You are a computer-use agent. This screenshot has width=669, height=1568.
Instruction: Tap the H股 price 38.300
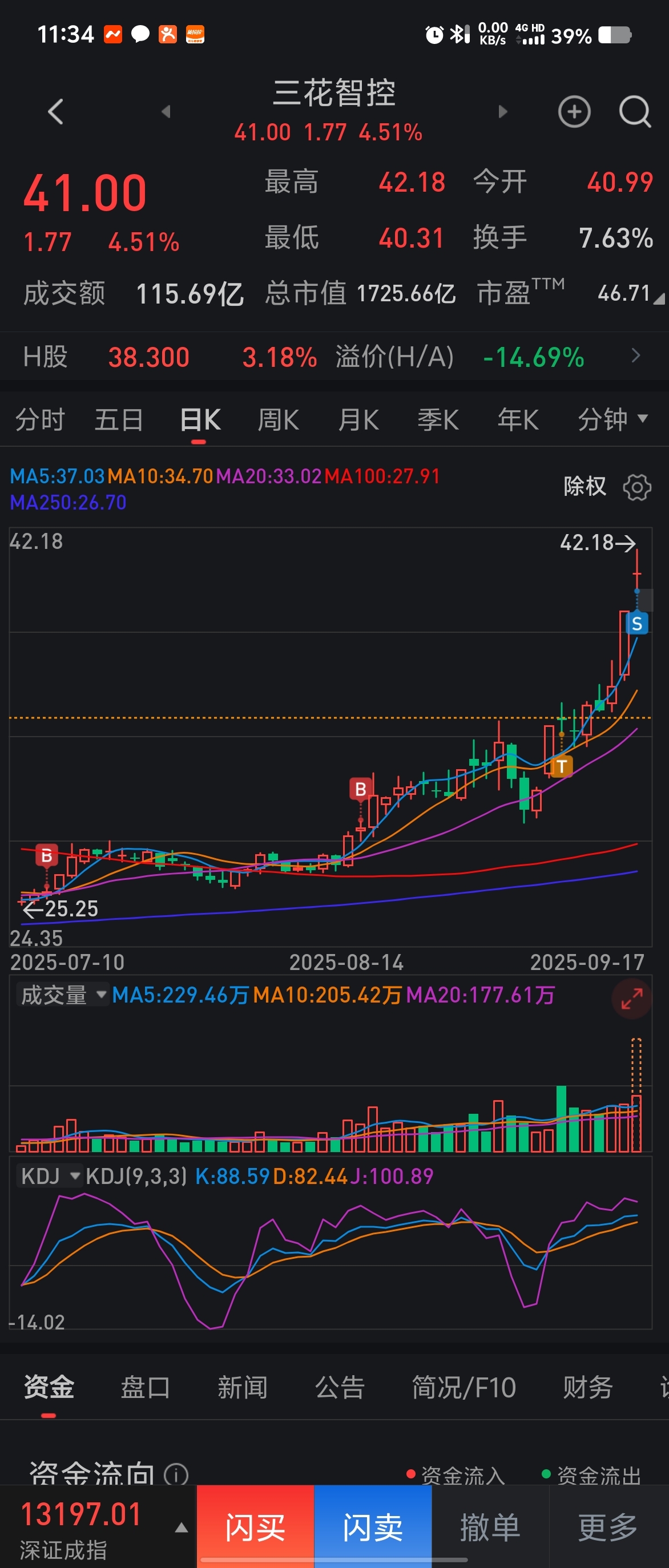coord(149,357)
